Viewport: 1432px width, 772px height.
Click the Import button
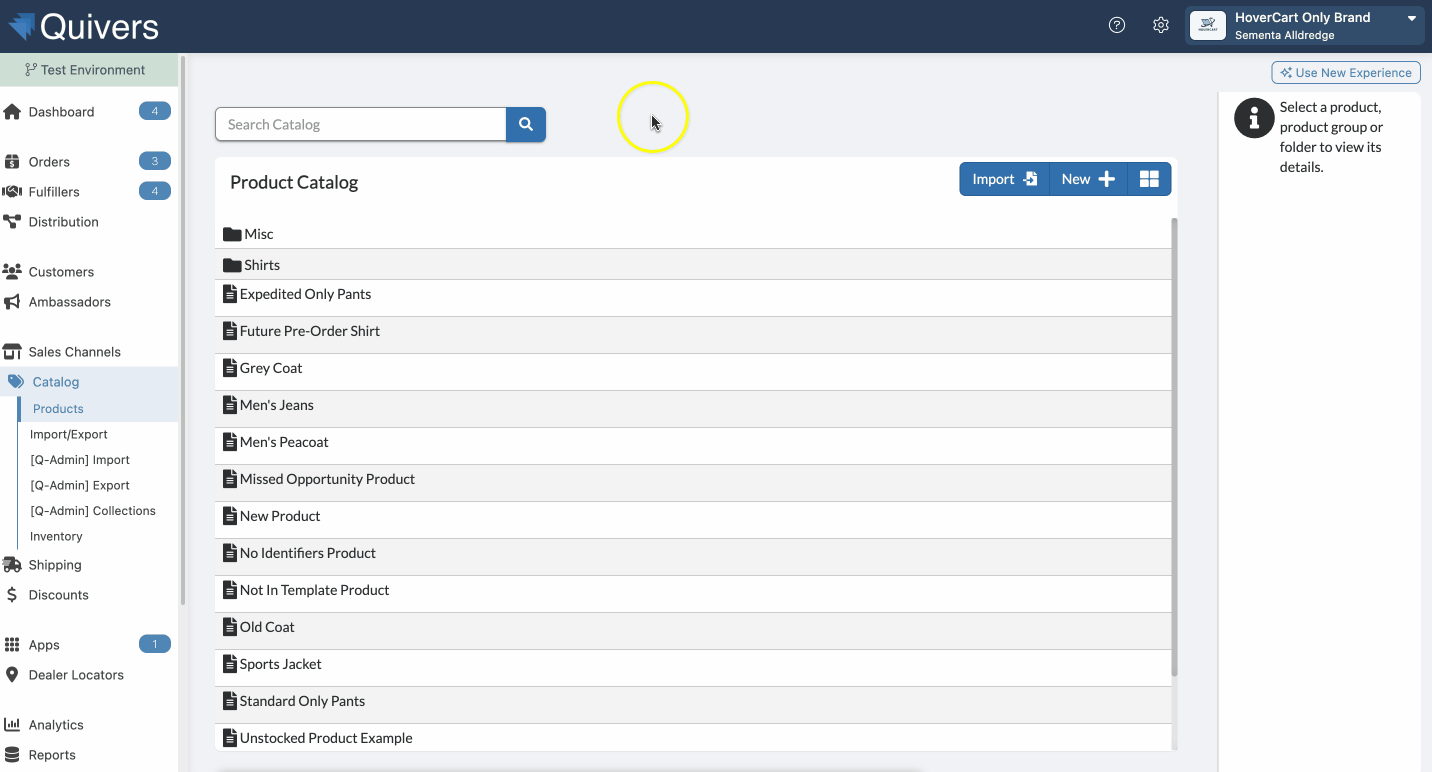[1004, 179]
